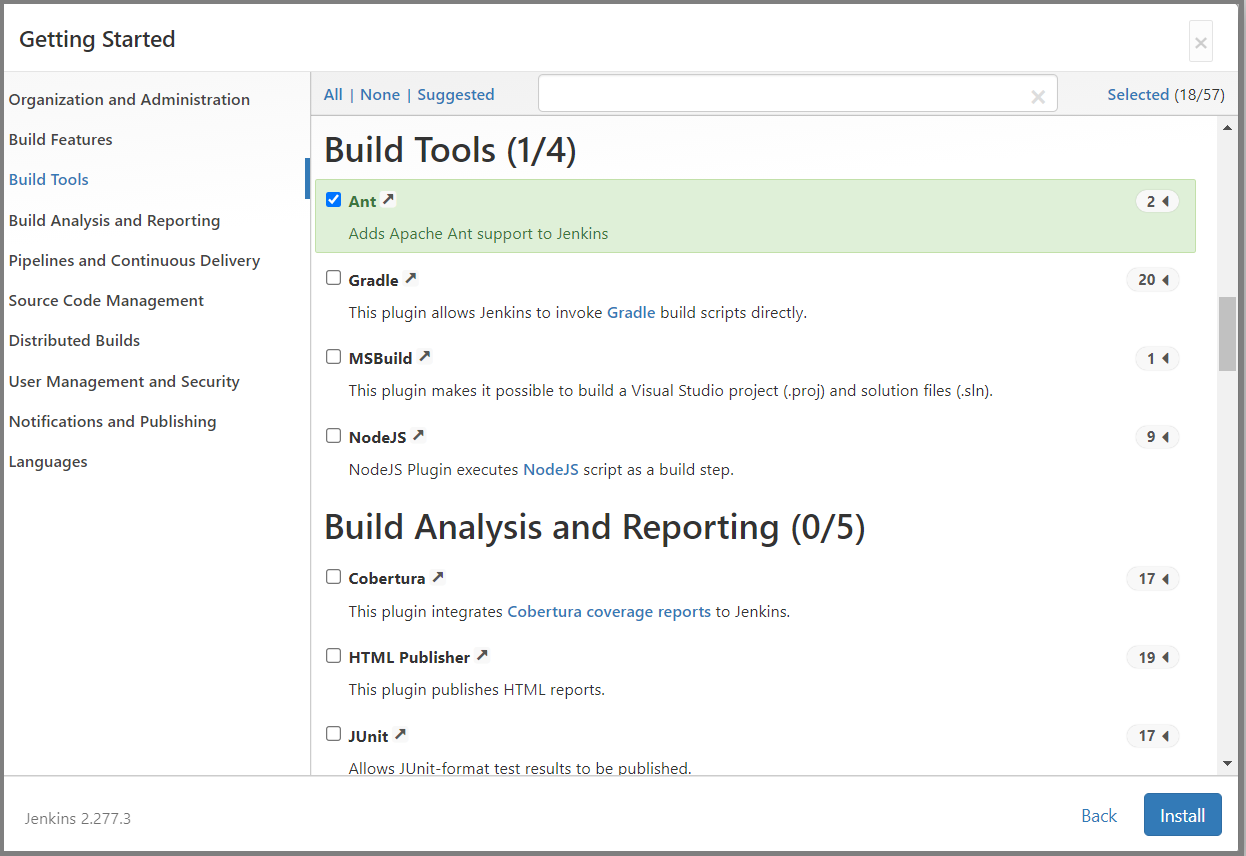Go Back to previous step
This screenshot has height=856, width=1246.
pyautogui.click(x=1099, y=815)
